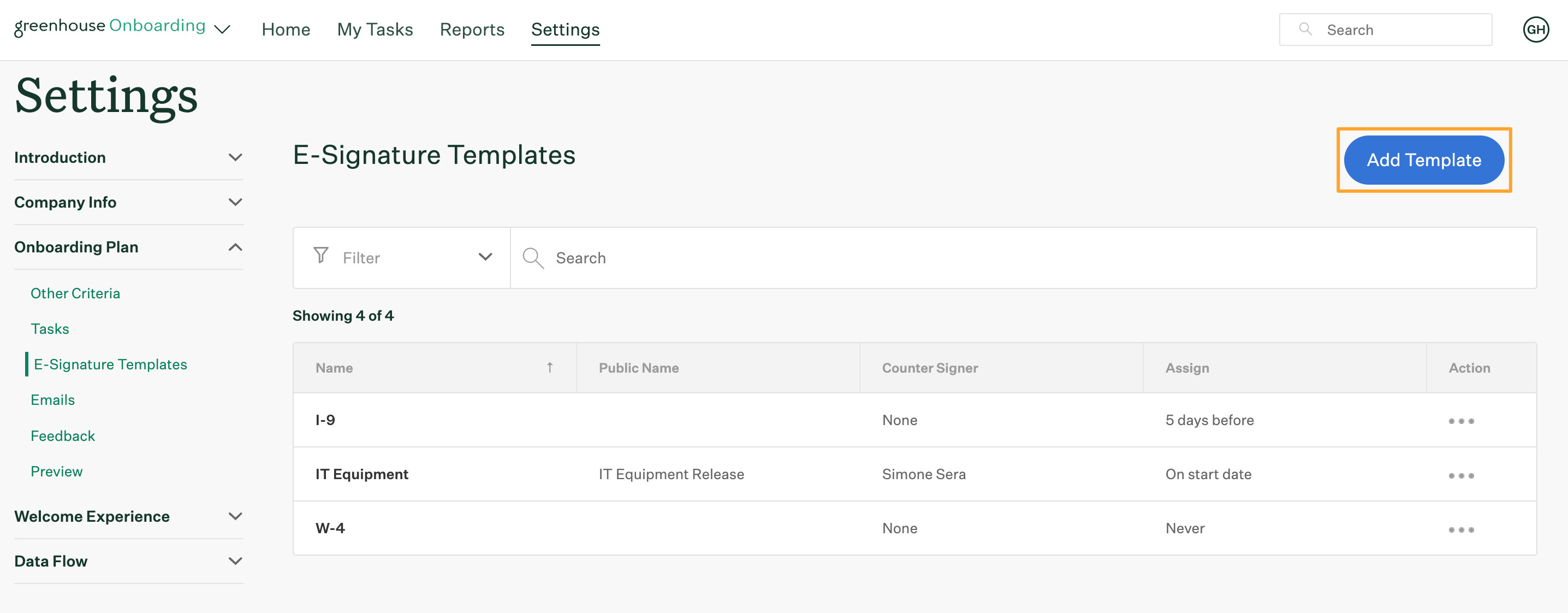This screenshot has height=613, width=1568.
Task: Open the Emails sidebar link
Action: click(53, 400)
